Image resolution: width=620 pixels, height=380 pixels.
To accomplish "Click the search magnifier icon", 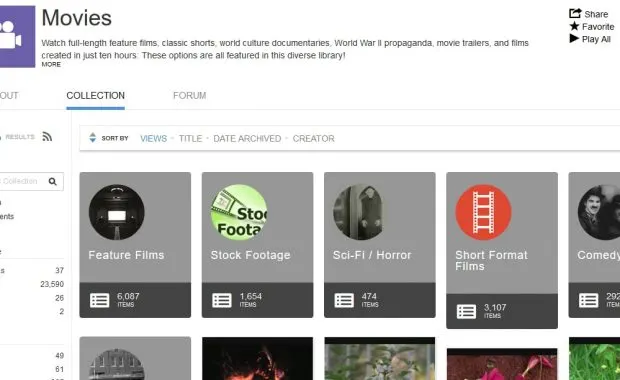I will click(52, 181).
